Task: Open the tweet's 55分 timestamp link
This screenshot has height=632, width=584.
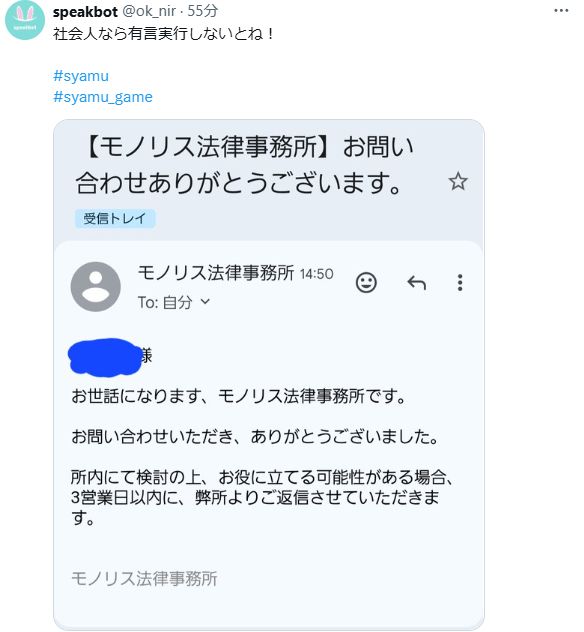Action: [202, 11]
